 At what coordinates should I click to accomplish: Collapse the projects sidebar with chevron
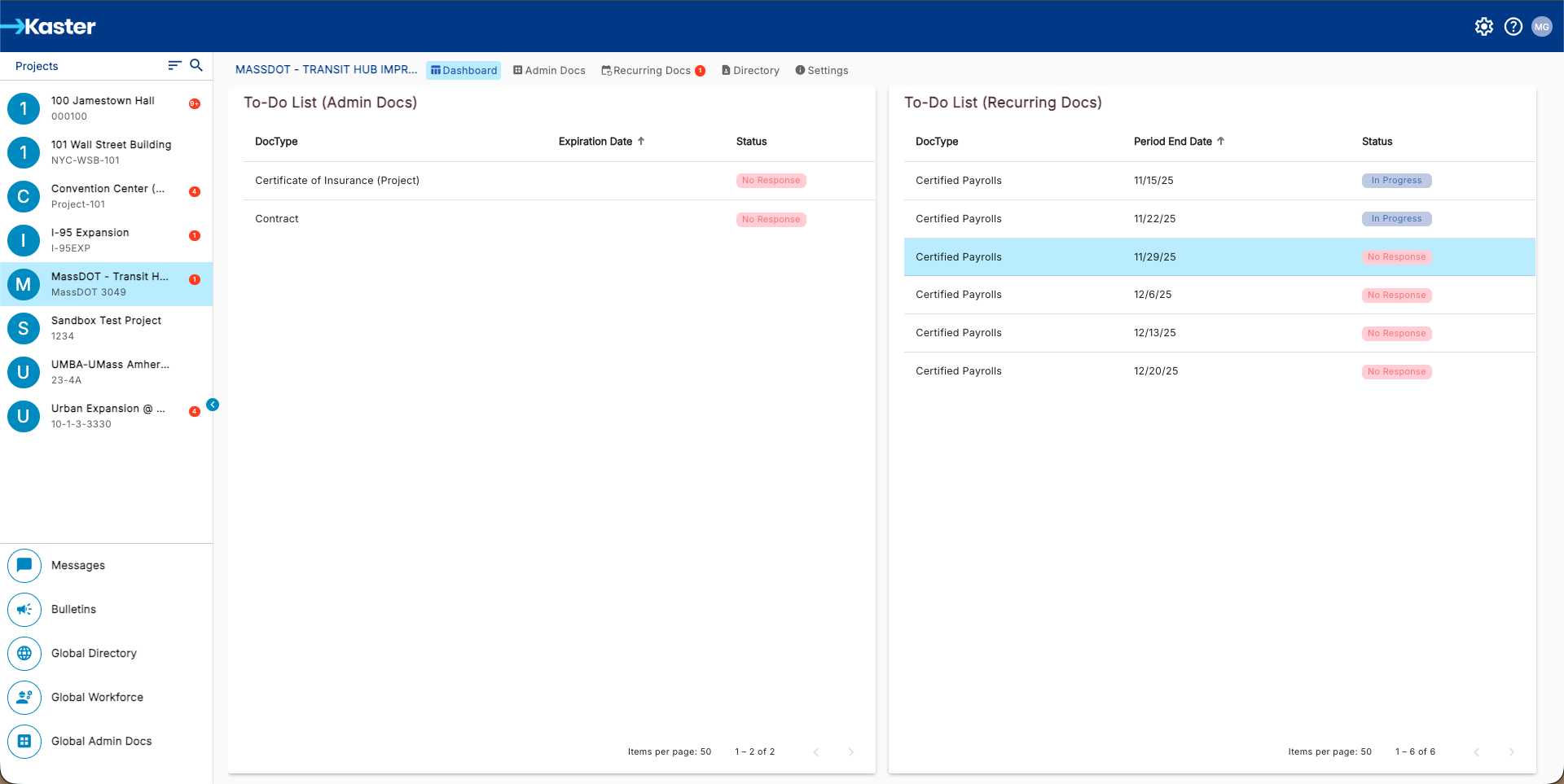[x=213, y=405]
